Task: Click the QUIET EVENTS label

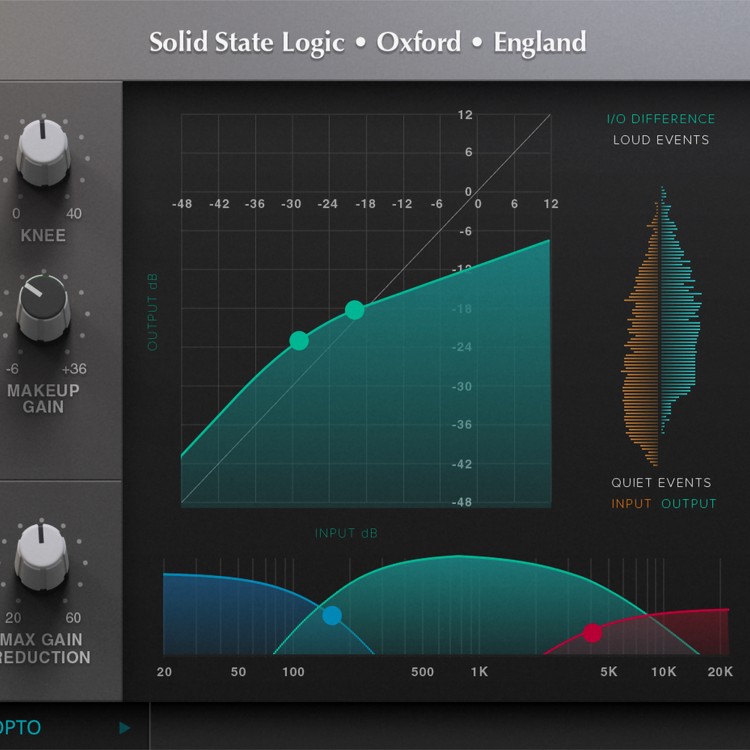Action: point(661,482)
